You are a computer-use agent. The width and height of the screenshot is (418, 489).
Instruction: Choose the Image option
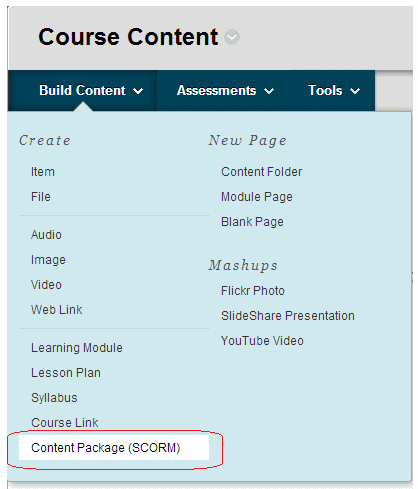click(x=48, y=260)
